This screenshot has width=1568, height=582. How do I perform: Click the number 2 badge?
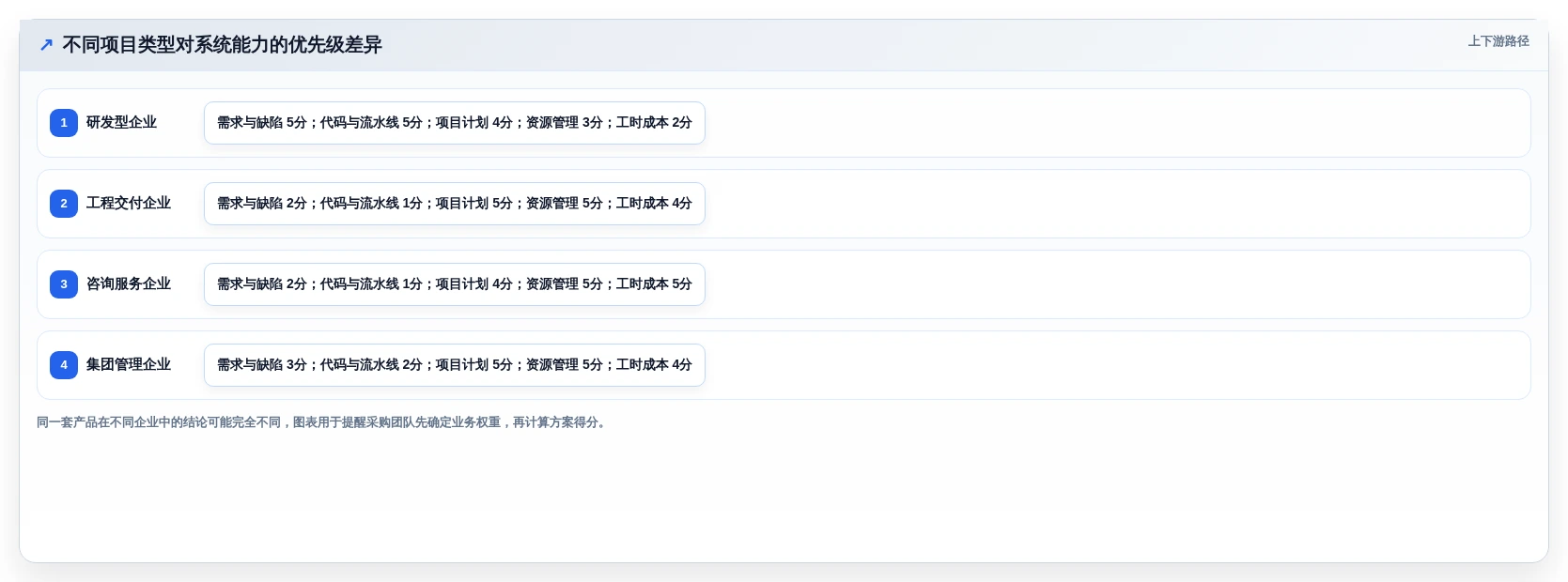(64, 204)
